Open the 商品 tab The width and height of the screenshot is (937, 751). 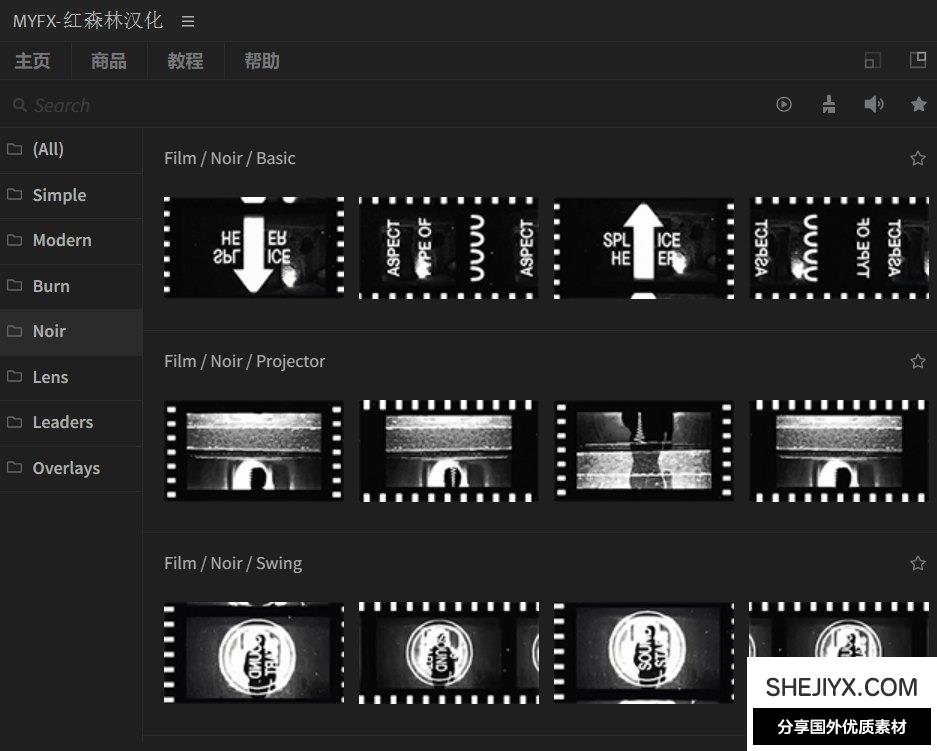[109, 61]
